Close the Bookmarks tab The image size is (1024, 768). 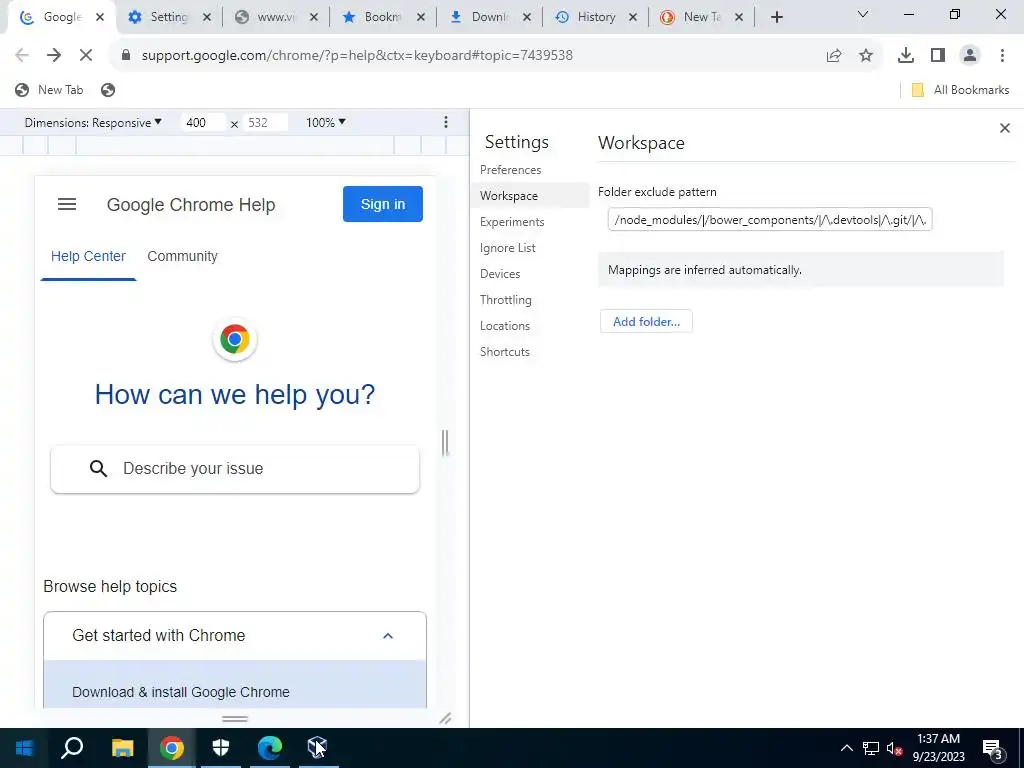[x=421, y=18]
